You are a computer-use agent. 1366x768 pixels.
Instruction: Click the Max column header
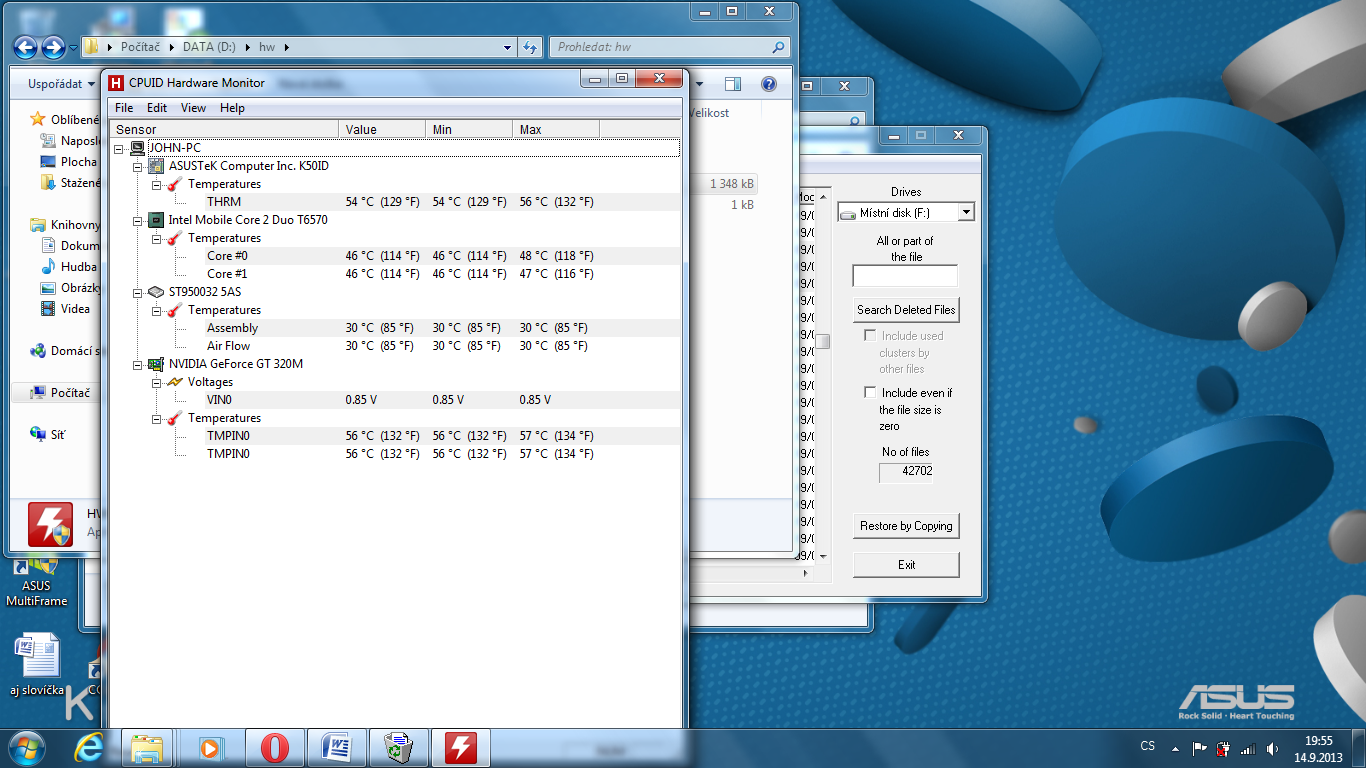click(556, 129)
